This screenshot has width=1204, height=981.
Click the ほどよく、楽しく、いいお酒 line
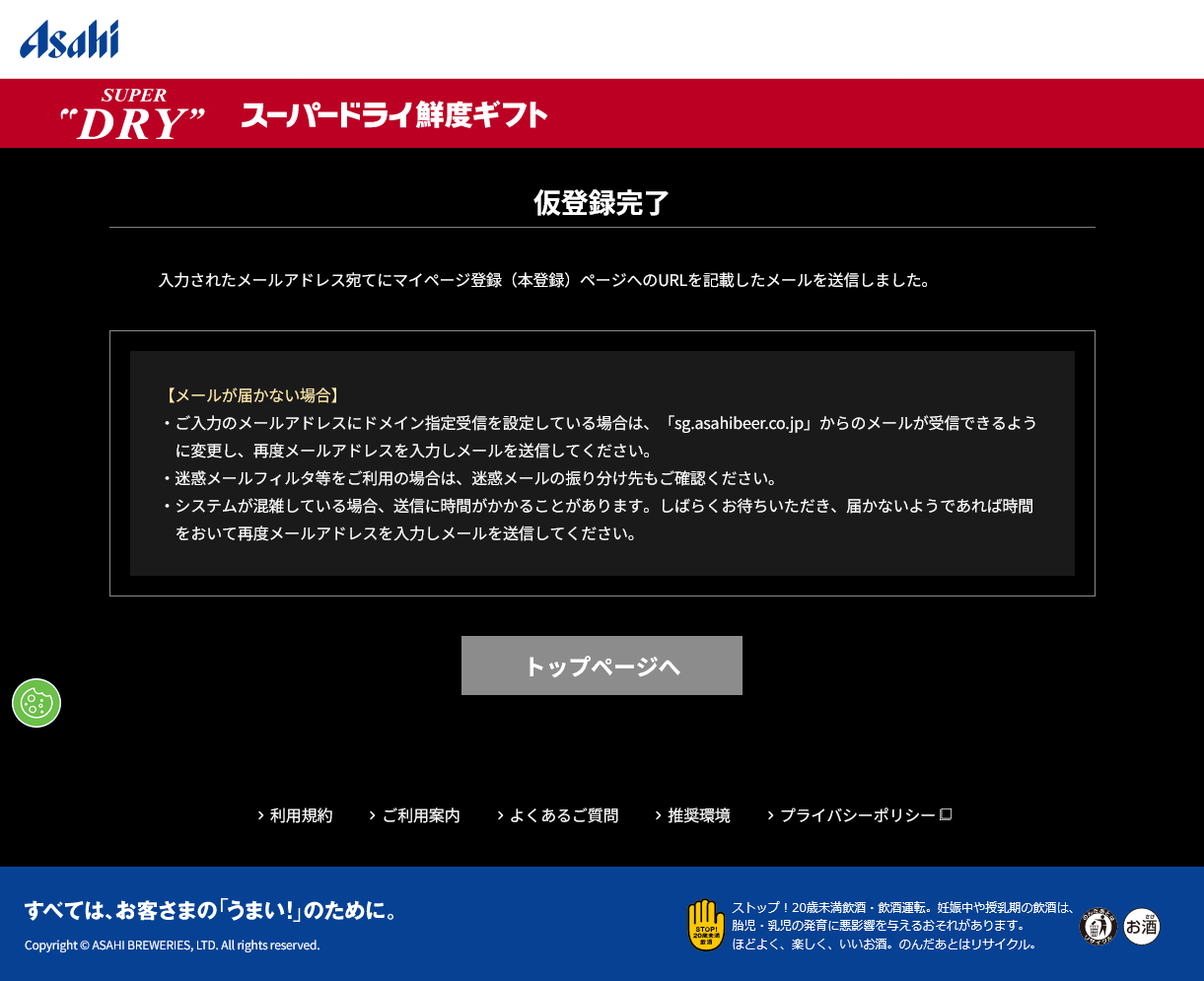click(884, 944)
